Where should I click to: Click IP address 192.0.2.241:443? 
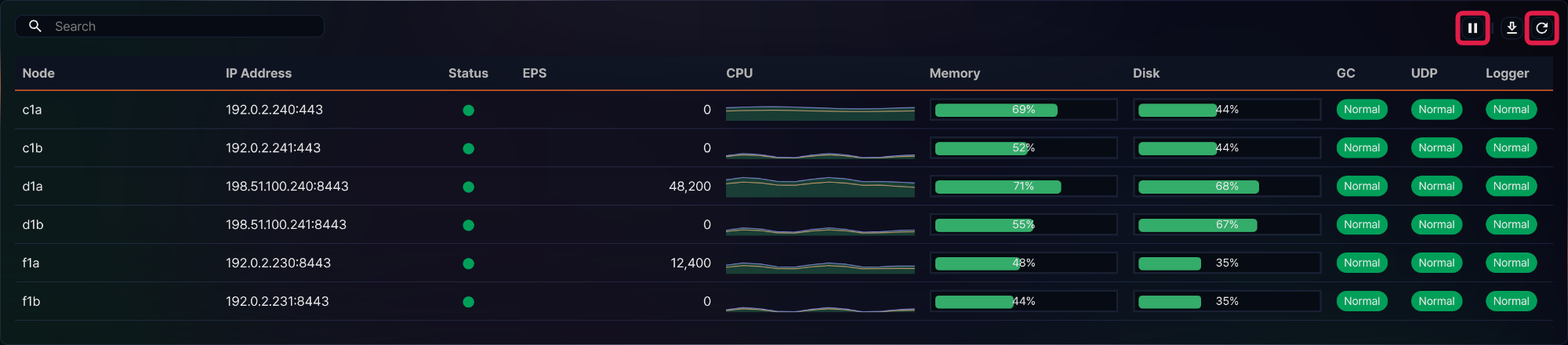[274, 148]
